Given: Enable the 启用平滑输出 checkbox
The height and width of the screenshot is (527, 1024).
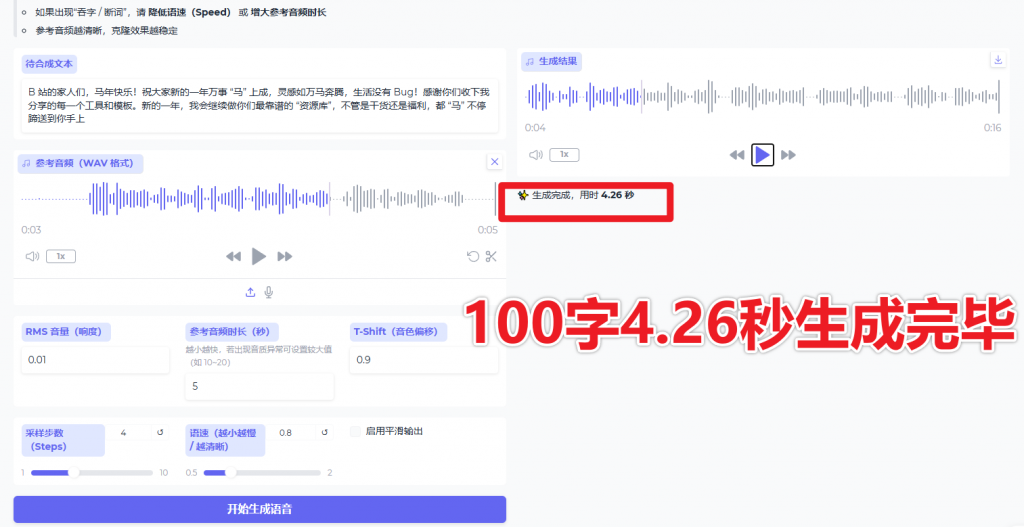Looking at the screenshot, I should click(x=356, y=431).
